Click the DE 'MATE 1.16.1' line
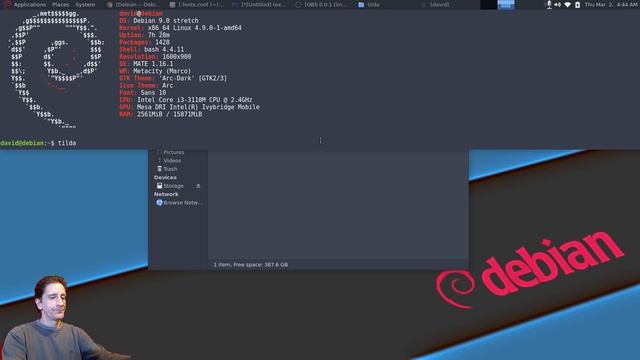 pos(153,64)
